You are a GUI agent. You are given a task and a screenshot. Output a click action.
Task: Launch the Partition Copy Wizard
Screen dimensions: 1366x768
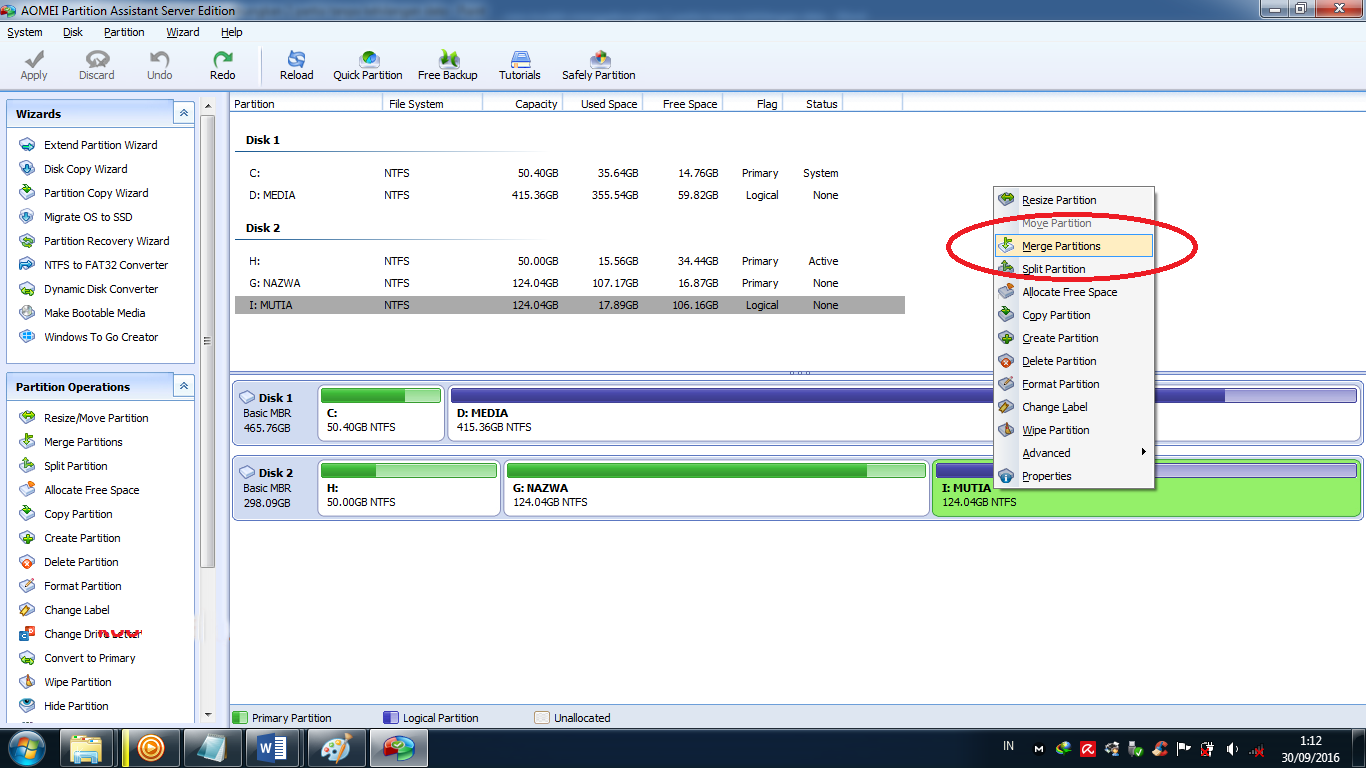[96, 193]
